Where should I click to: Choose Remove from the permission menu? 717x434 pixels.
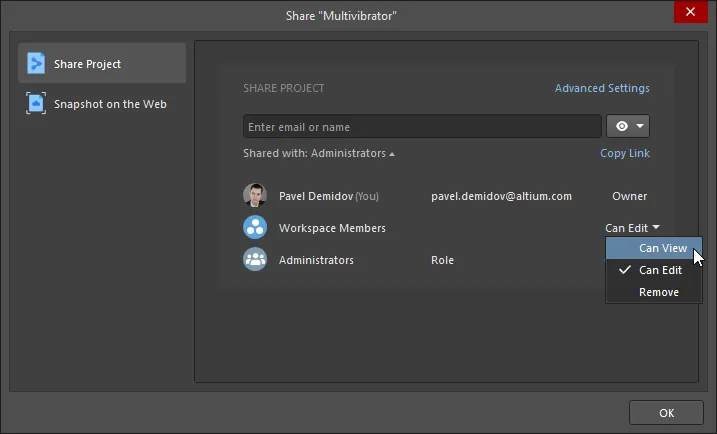[654, 292]
